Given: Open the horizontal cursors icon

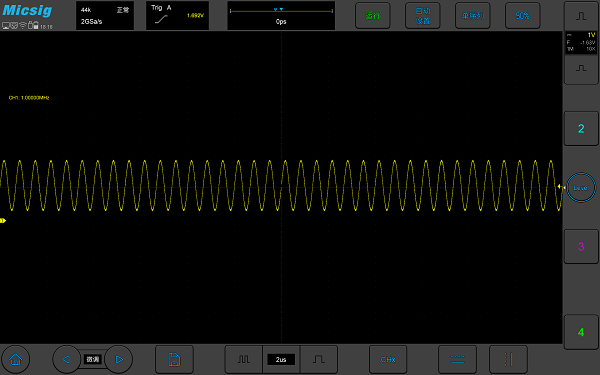Looking at the screenshot, I should click(x=457, y=359).
